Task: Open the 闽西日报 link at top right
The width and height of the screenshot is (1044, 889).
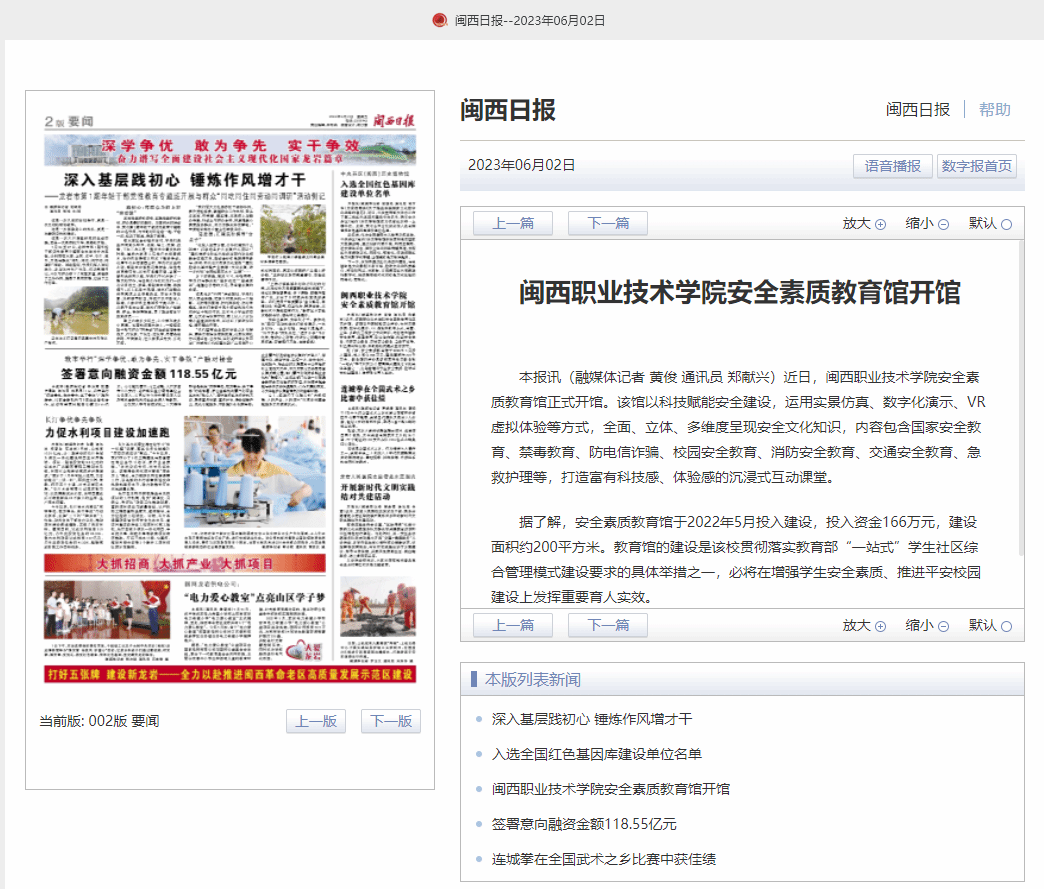Action: tap(917, 109)
